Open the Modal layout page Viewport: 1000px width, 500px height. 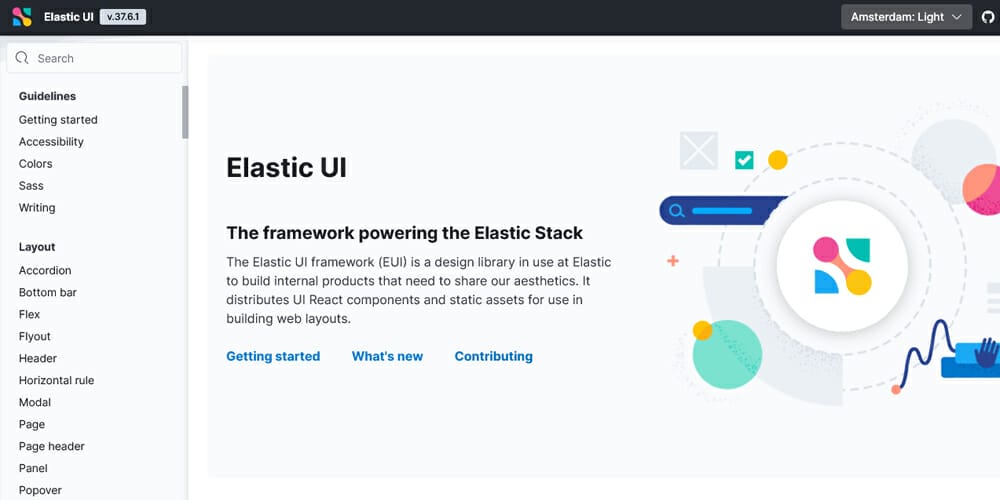(35, 402)
